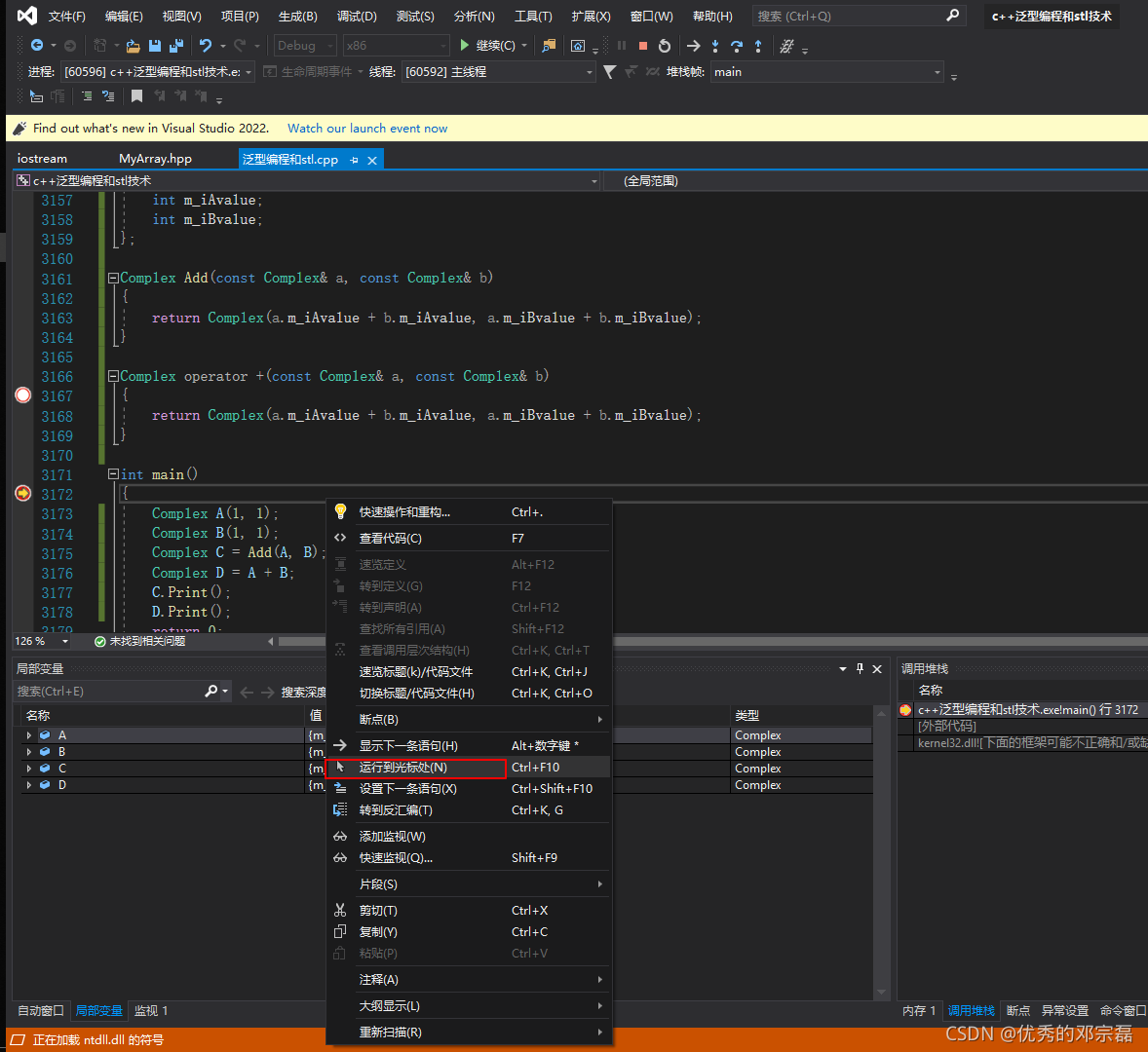The height and width of the screenshot is (1052, 1148).
Task: Open the process dropdown [60596]
Action: click(x=158, y=72)
